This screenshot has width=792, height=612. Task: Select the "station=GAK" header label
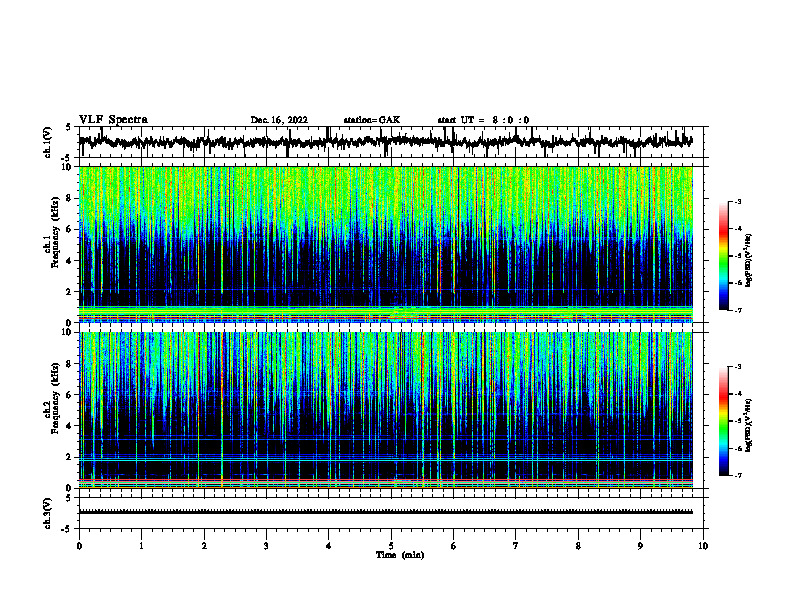[372, 120]
